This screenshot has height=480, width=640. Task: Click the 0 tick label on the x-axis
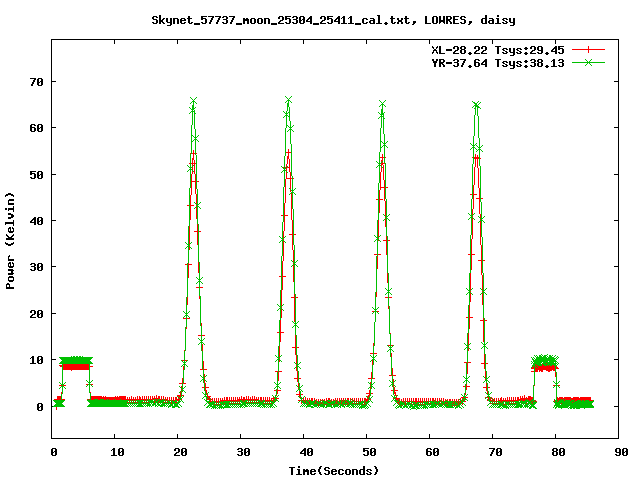coord(53,452)
